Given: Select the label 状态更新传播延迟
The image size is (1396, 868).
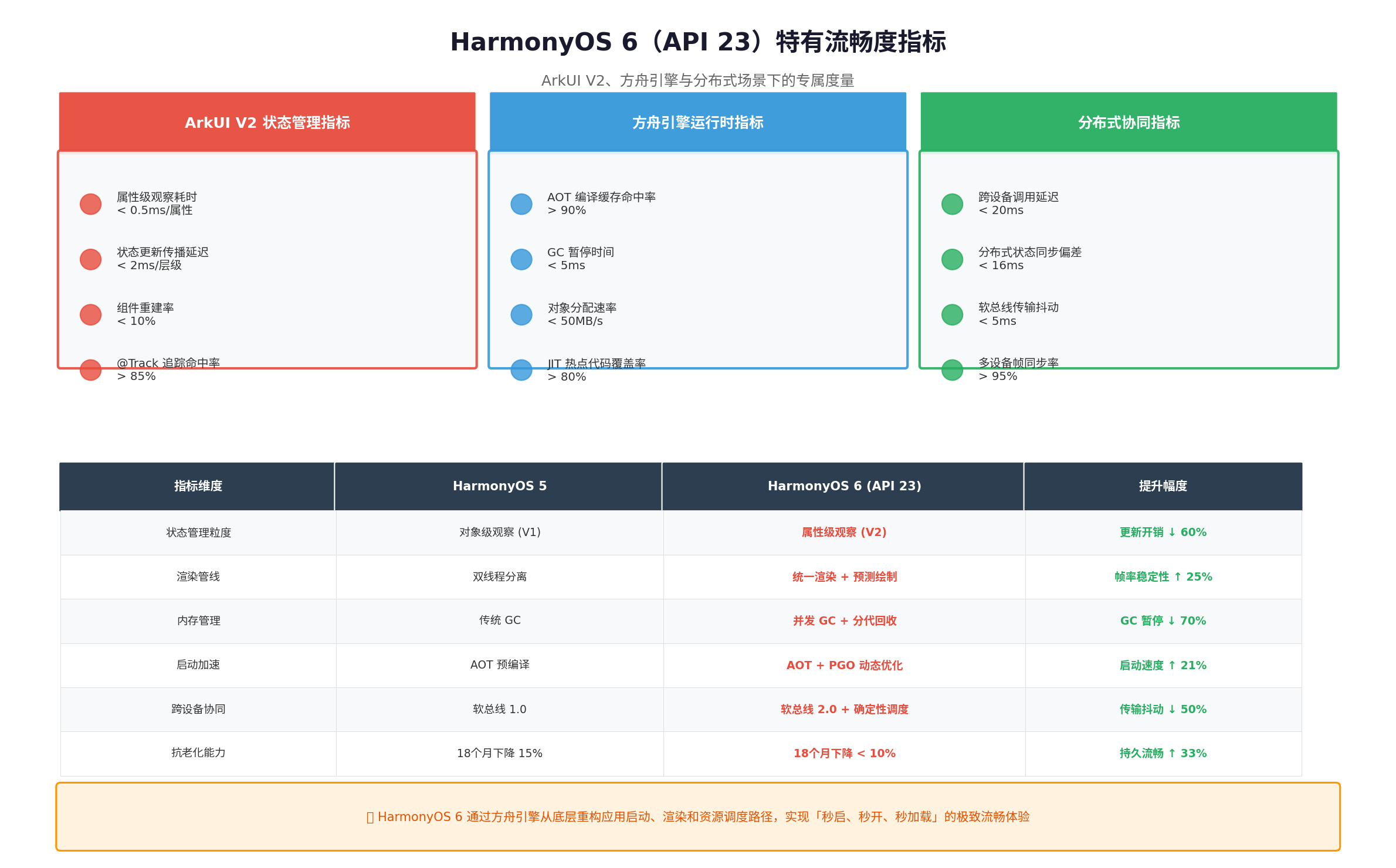Looking at the screenshot, I should [162, 252].
